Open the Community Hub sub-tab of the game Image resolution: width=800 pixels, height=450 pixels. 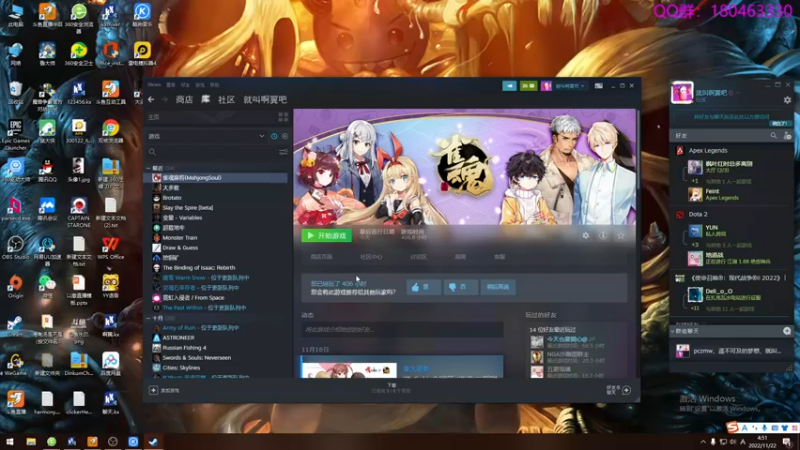pos(371,257)
